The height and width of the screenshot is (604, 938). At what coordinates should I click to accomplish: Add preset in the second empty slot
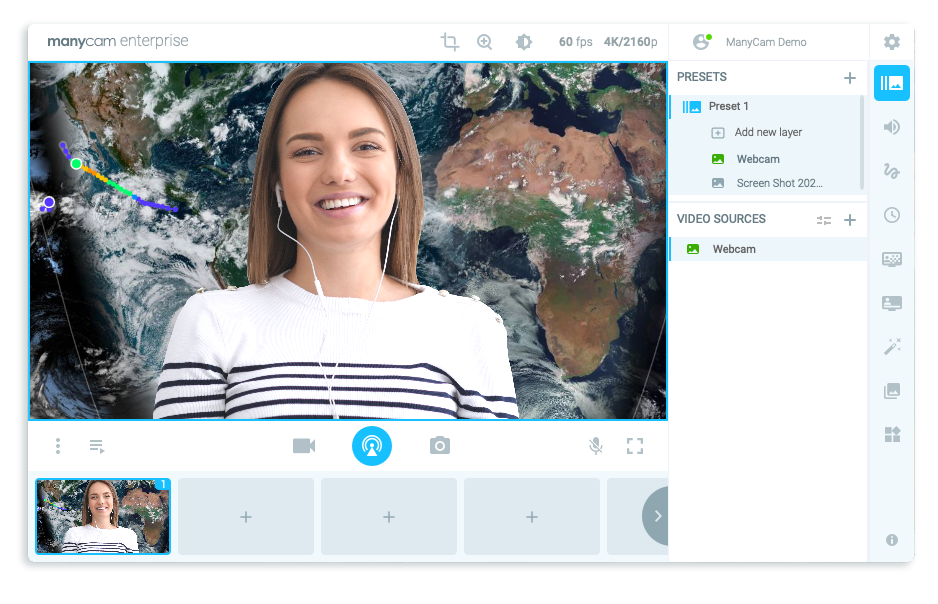[246, 516]
